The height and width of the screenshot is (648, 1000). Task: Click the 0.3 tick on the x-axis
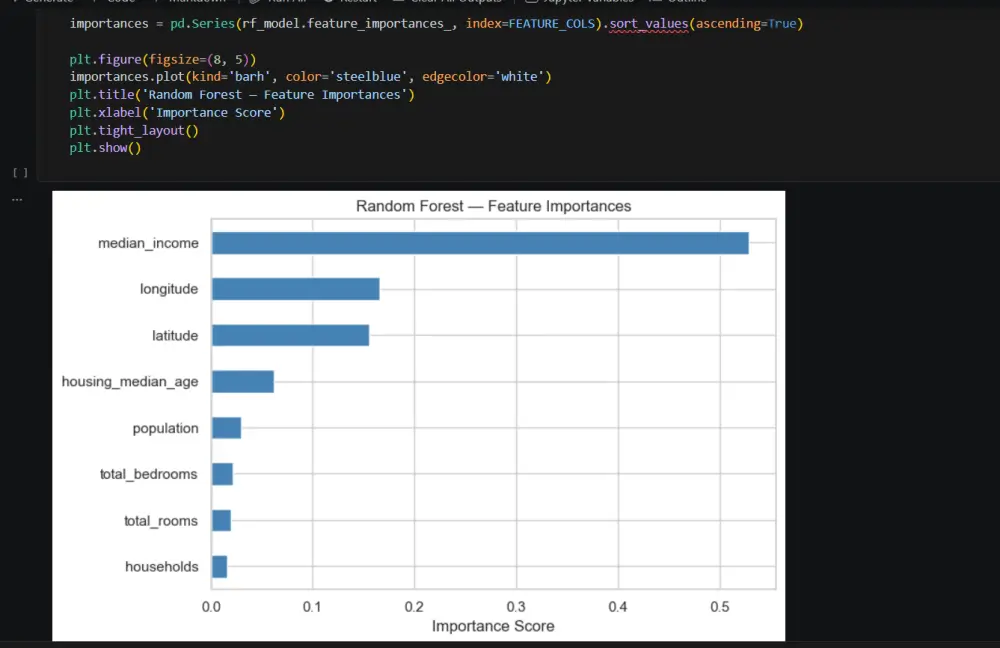(516, 607)
